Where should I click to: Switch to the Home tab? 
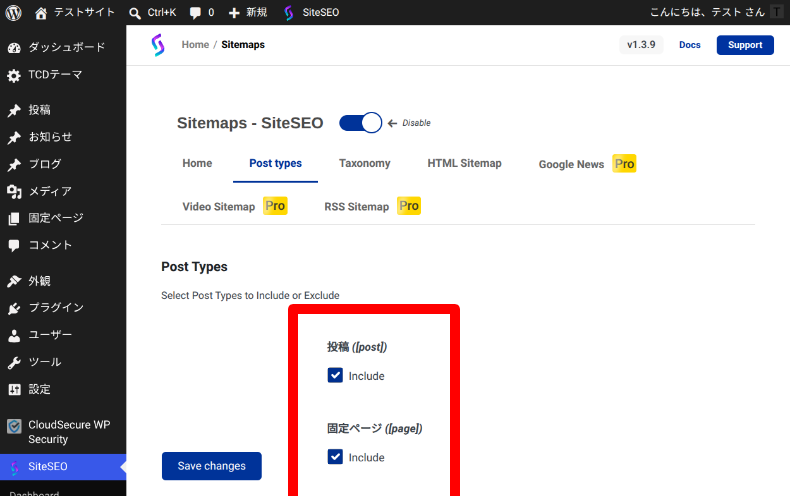pyautogui.click(x=197, y=163)
